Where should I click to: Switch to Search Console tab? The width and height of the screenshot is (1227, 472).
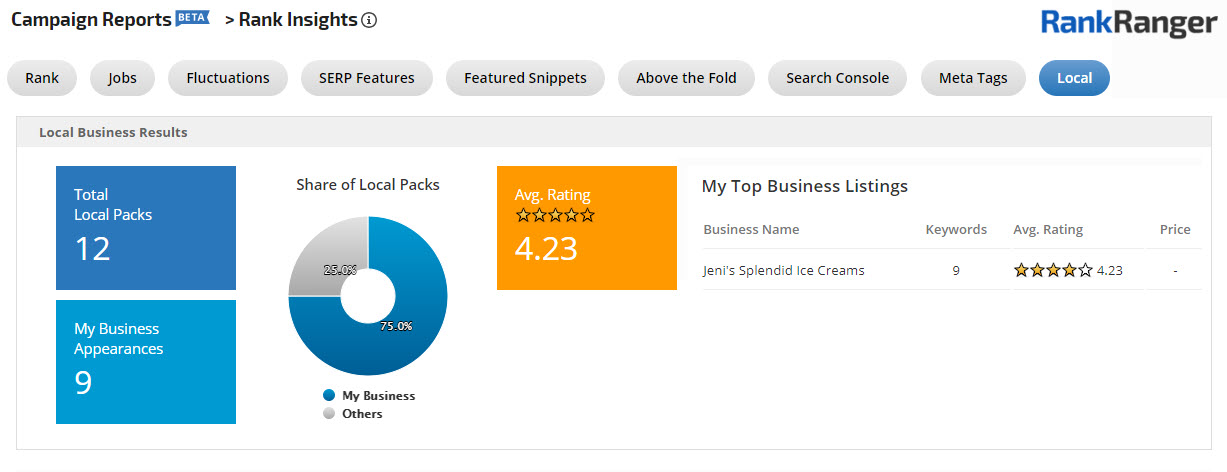[x=837, y=78]
